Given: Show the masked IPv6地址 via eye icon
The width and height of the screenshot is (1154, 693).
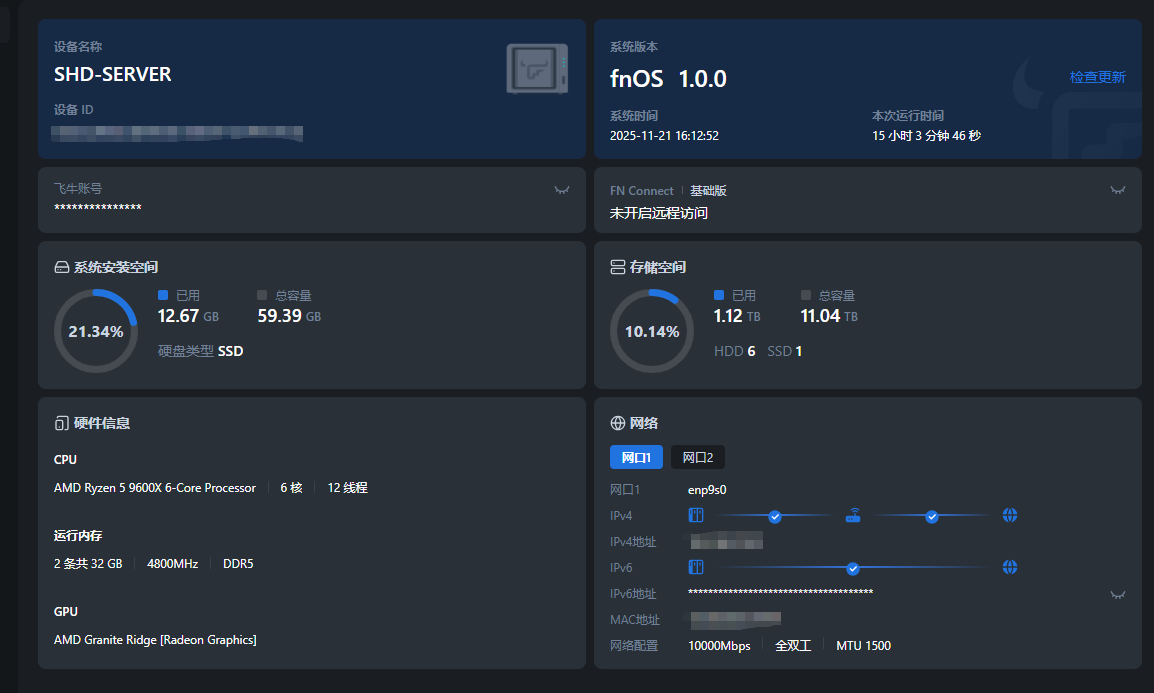Looking at the screenshot, I should coord(1118,594).
